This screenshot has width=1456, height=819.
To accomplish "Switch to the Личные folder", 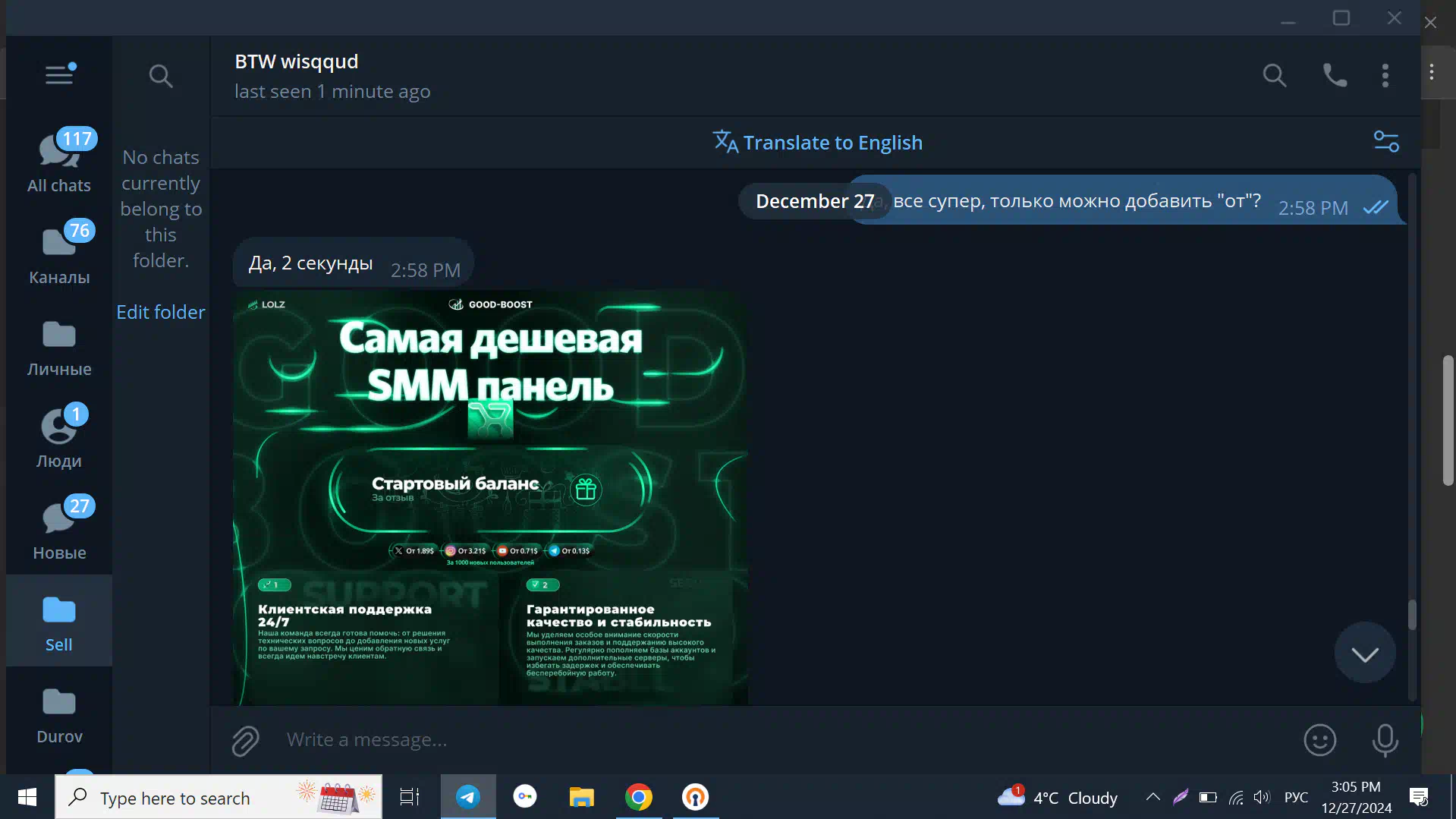I will (59, 345).
